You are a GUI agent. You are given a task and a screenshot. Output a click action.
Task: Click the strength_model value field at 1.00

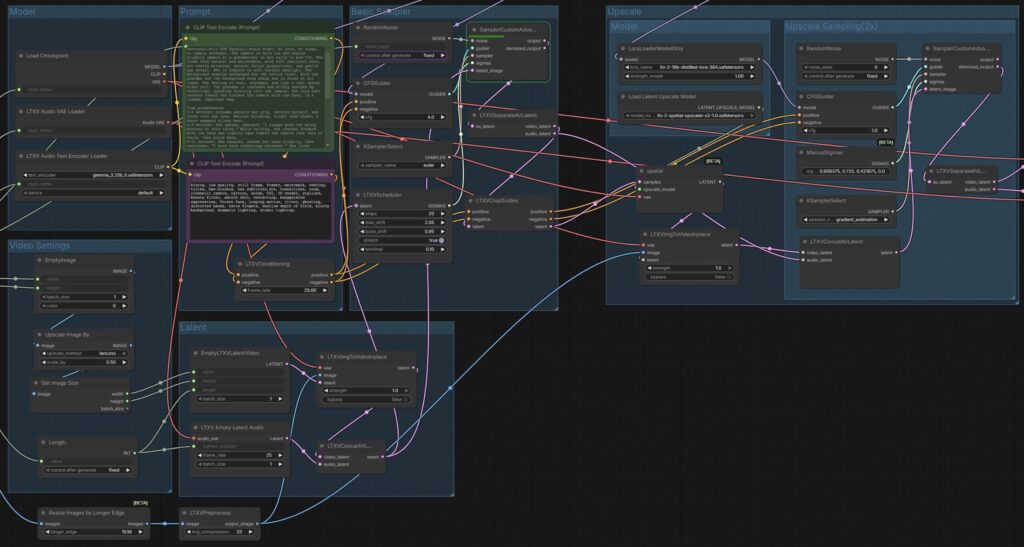tap(690, 76)
